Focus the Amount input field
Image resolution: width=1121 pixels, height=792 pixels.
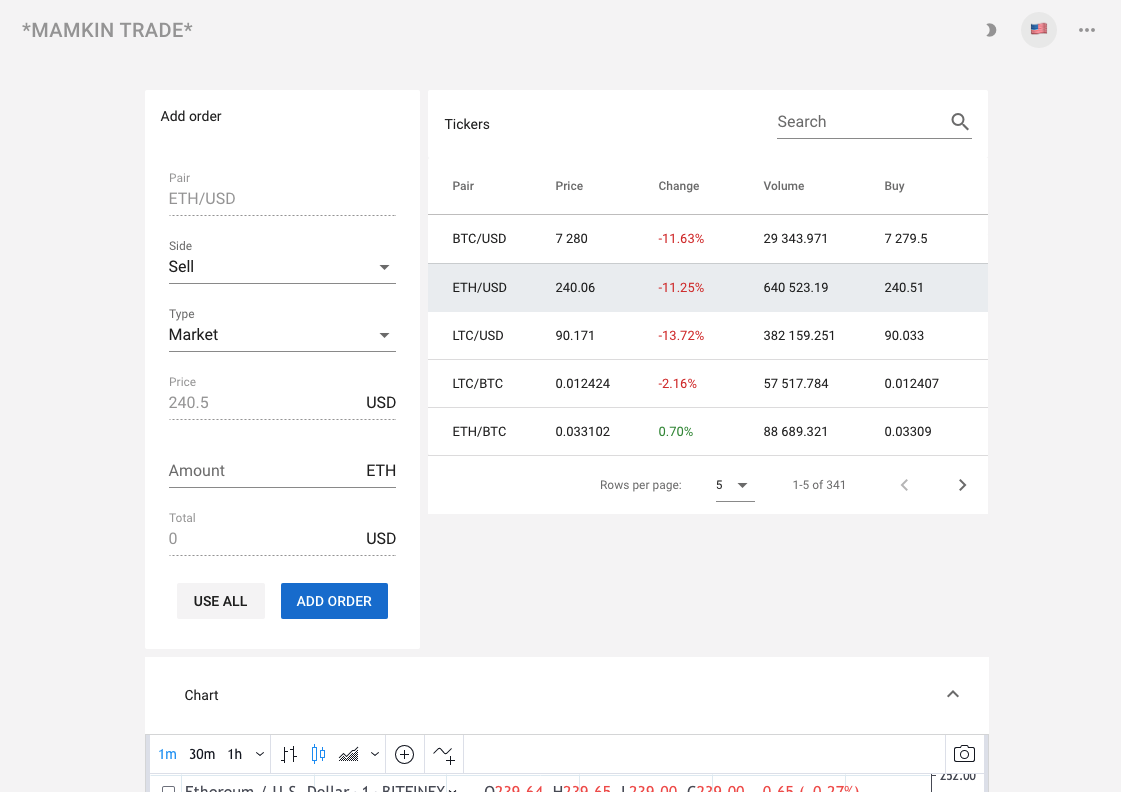coord(282,471)
